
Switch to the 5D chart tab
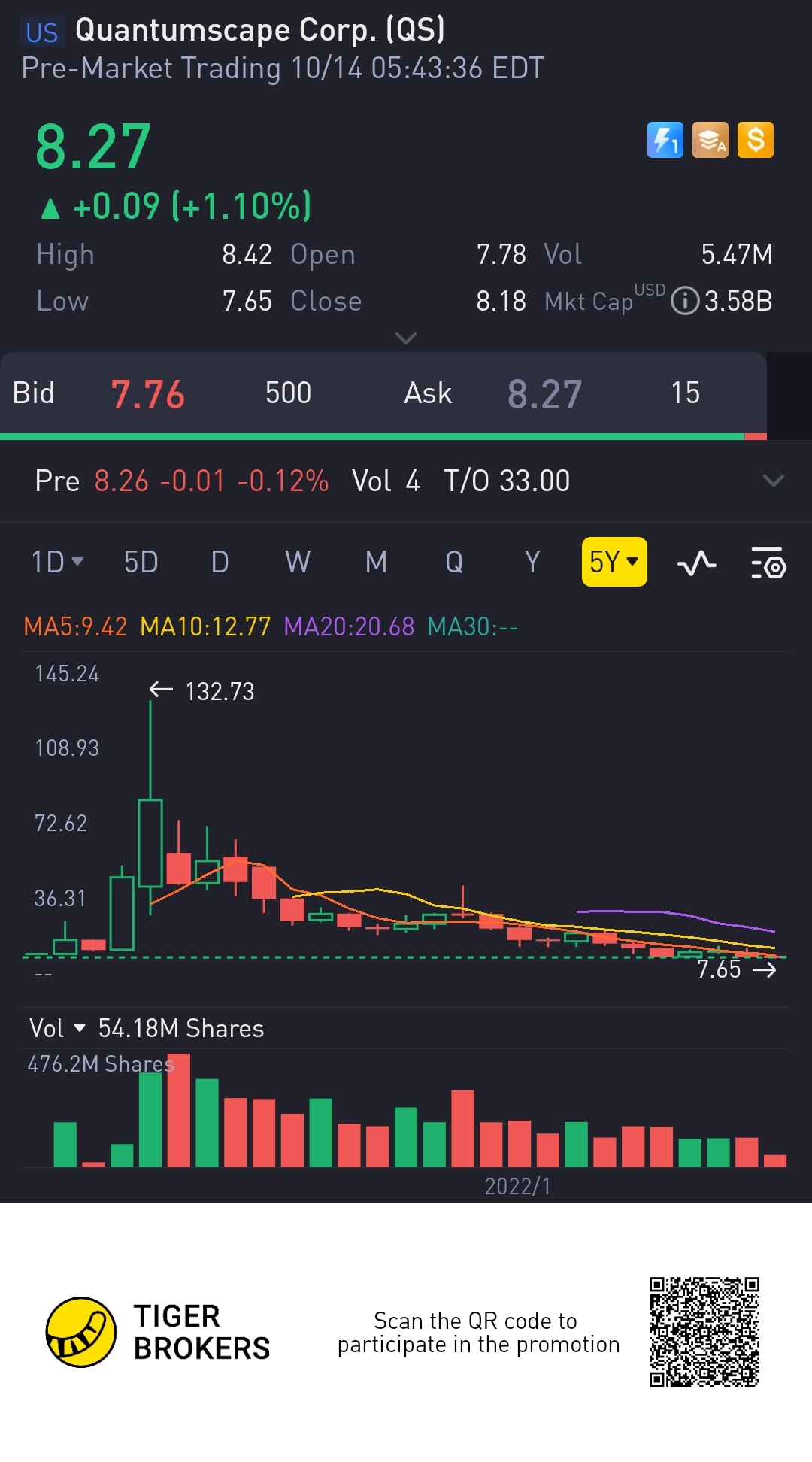click(x=141, y=562)
